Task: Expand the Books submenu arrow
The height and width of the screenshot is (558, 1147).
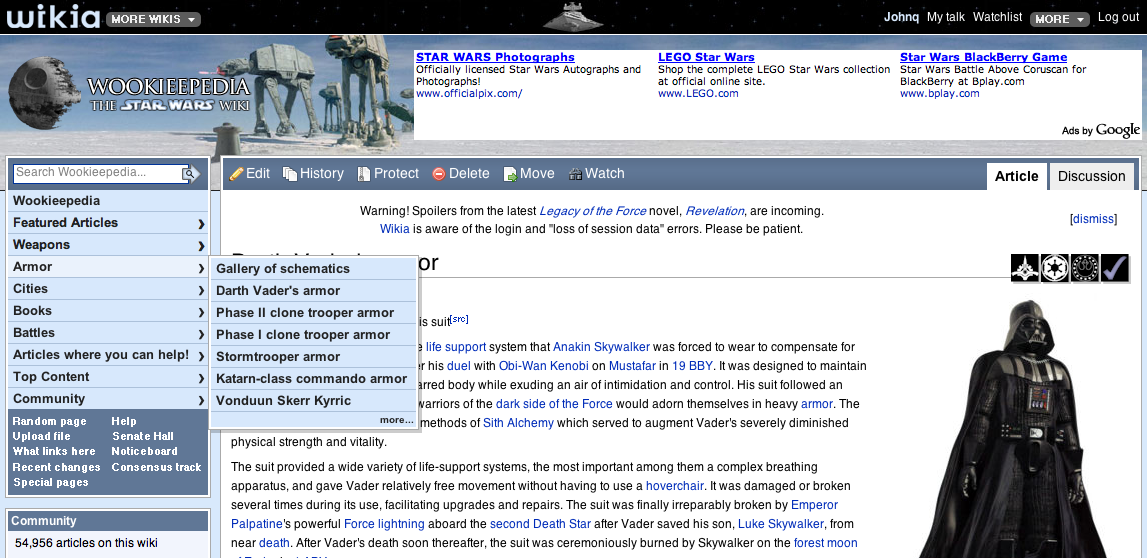Action: 200,311
